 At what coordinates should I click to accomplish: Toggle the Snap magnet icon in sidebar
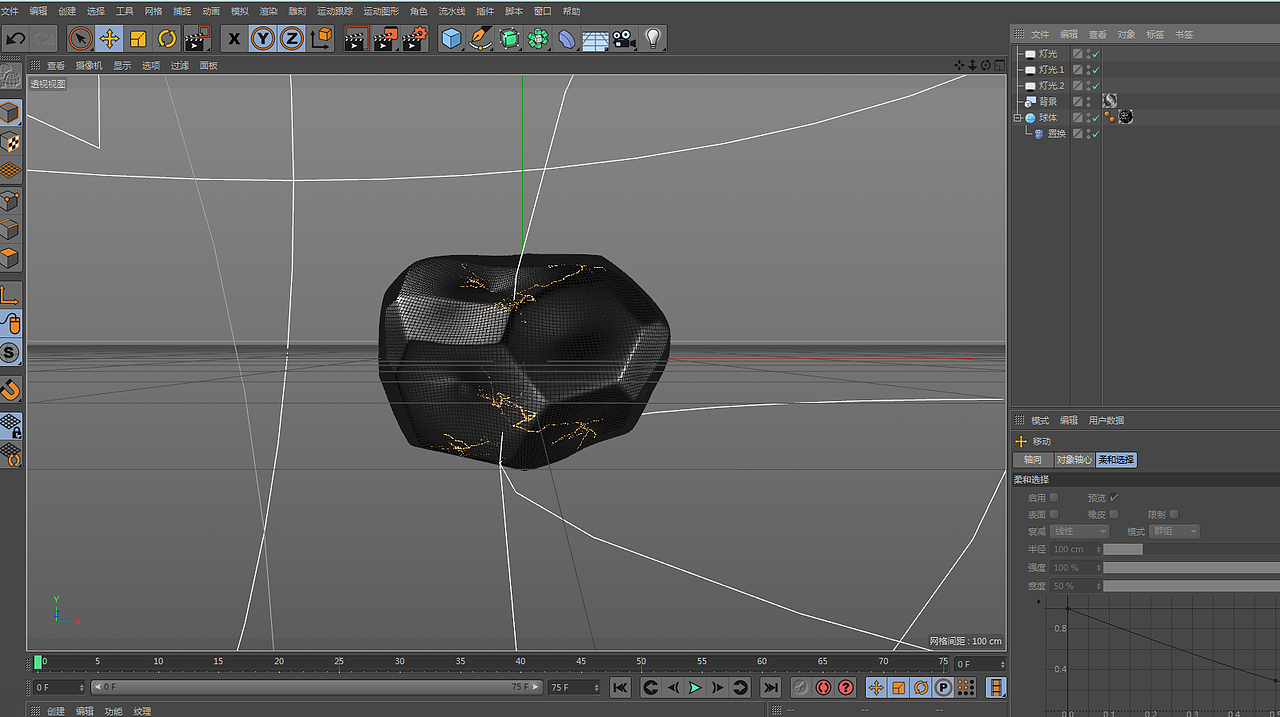click(x=10, y=389)
